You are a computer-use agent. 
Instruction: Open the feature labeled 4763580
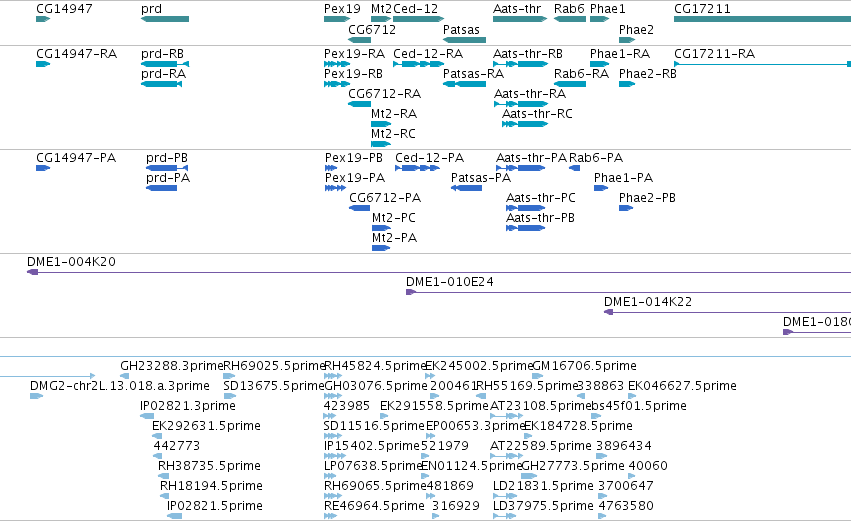(x=626, y=507)
